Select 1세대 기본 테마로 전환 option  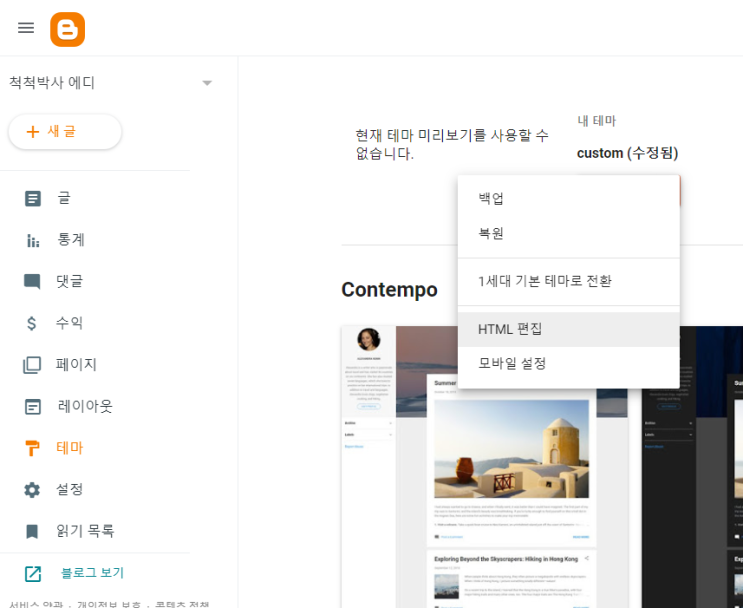pos(569,281)
